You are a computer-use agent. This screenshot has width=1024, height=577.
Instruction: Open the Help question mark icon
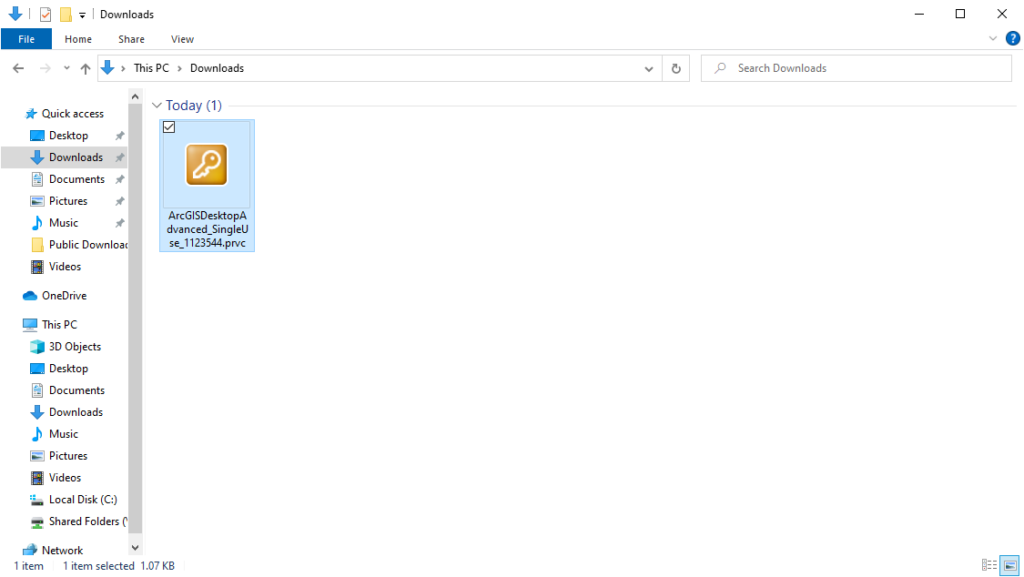click(1012, 39)
